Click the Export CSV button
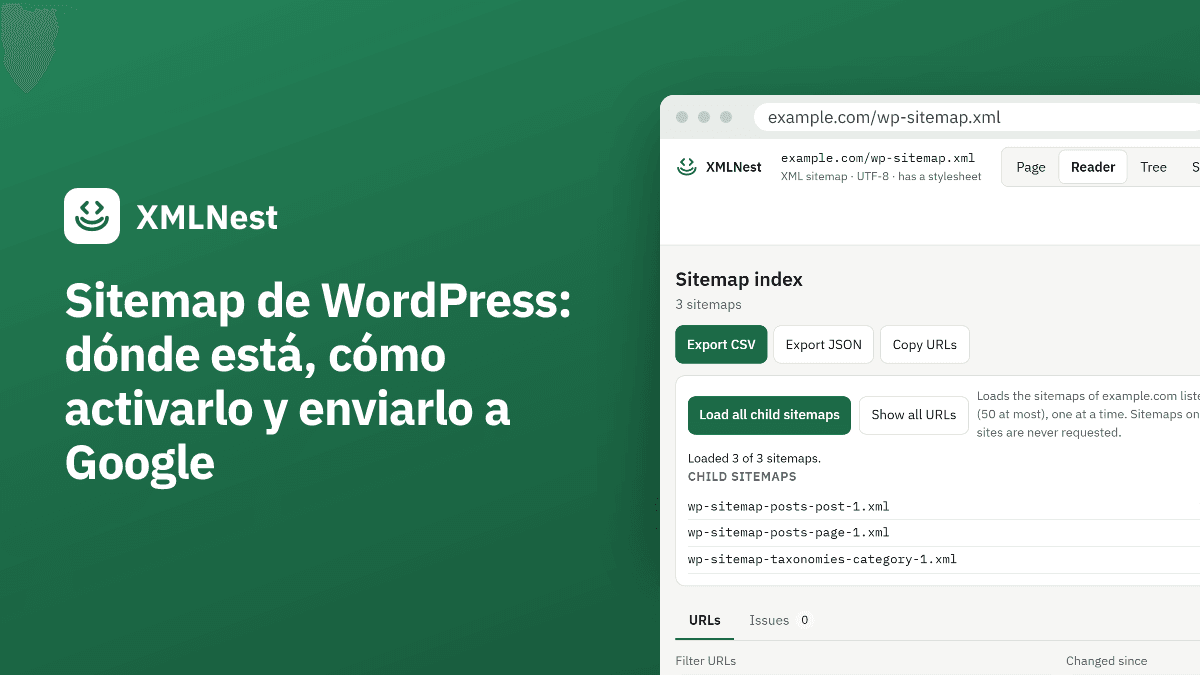The height and width of the screenshot is (675, 1200). tap(721, 344)
